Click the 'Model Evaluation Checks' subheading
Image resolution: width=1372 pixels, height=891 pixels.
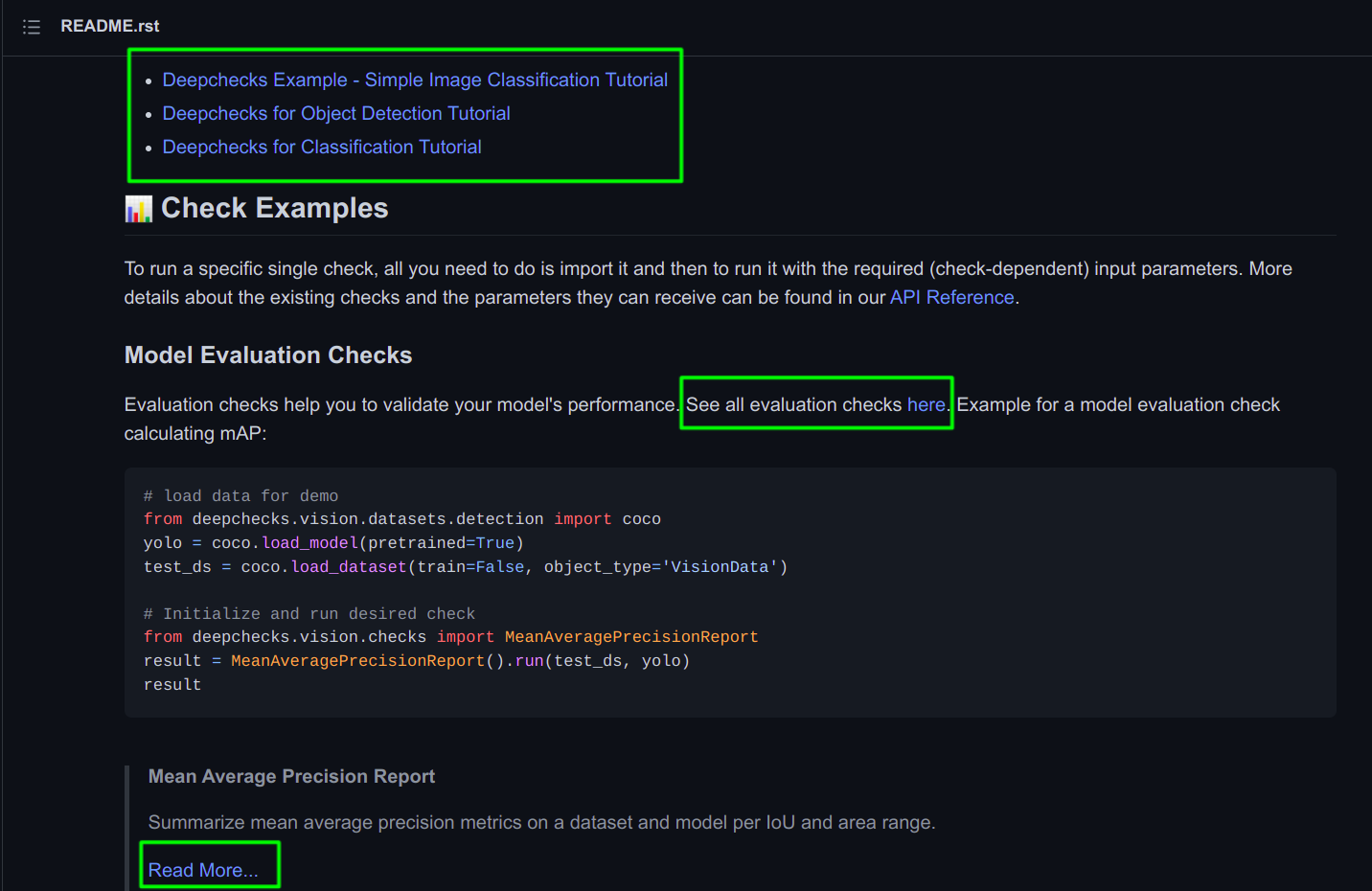(x=267, y=354)
